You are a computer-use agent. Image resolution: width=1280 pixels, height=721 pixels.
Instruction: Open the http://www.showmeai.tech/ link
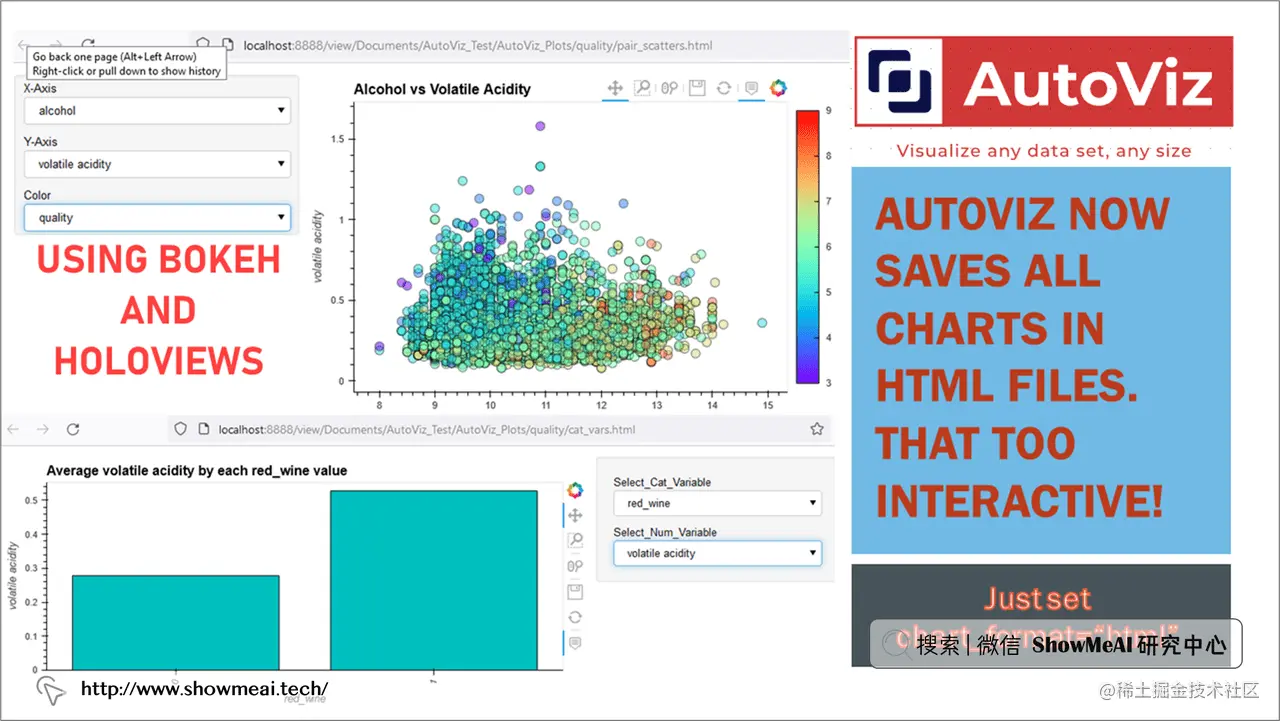coord(204,689)
